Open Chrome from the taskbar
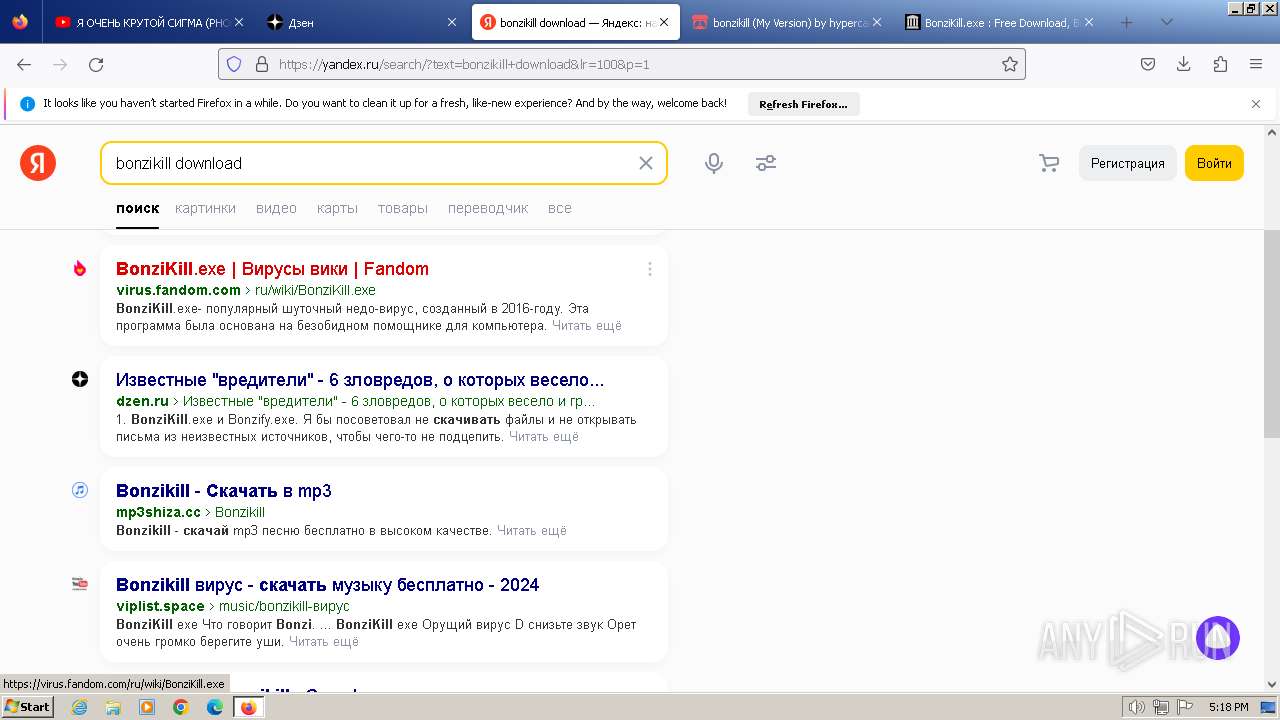The image size is (1280, 720). (x=181, y=707)
